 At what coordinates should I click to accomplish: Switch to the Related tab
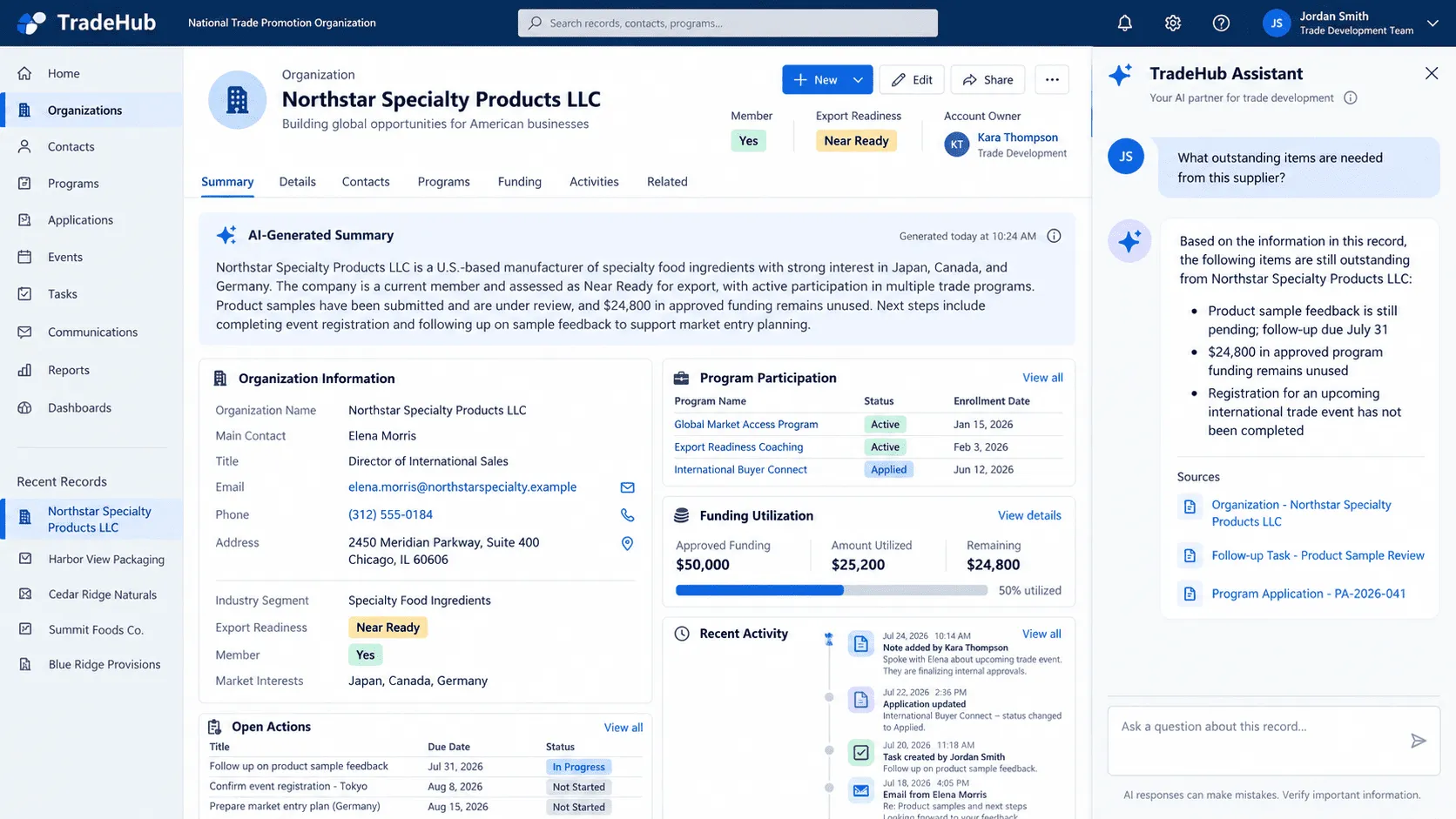point(667,182)
